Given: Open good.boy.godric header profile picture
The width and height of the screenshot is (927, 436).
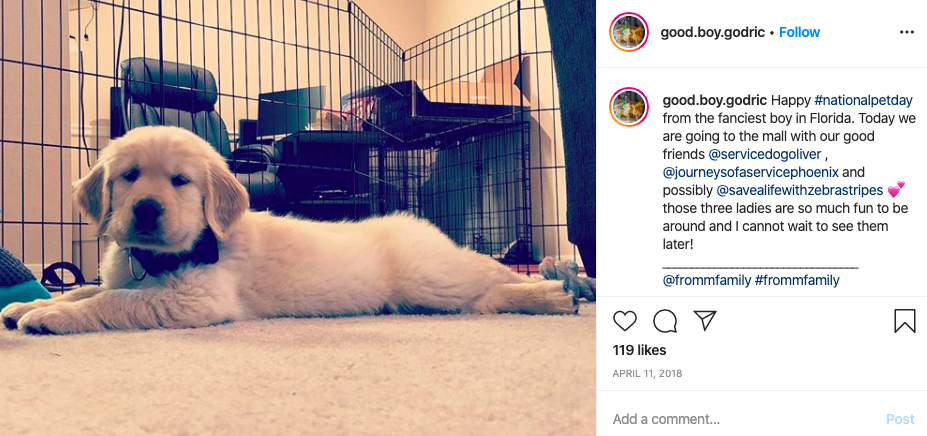Looking at the screenshot, I should (x=629, y=32).
